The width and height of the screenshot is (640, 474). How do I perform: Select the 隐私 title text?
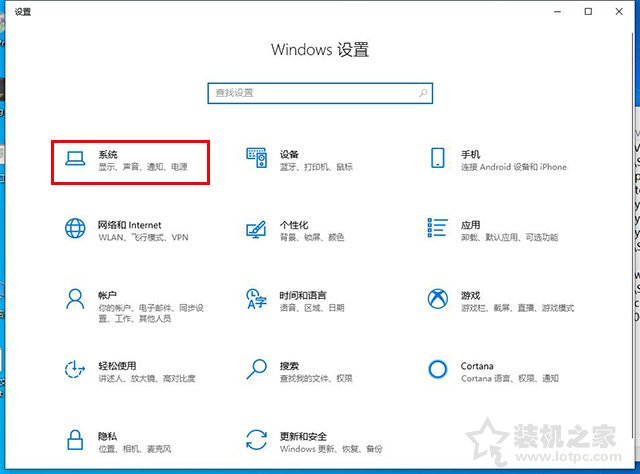click(x=107, y=436)
